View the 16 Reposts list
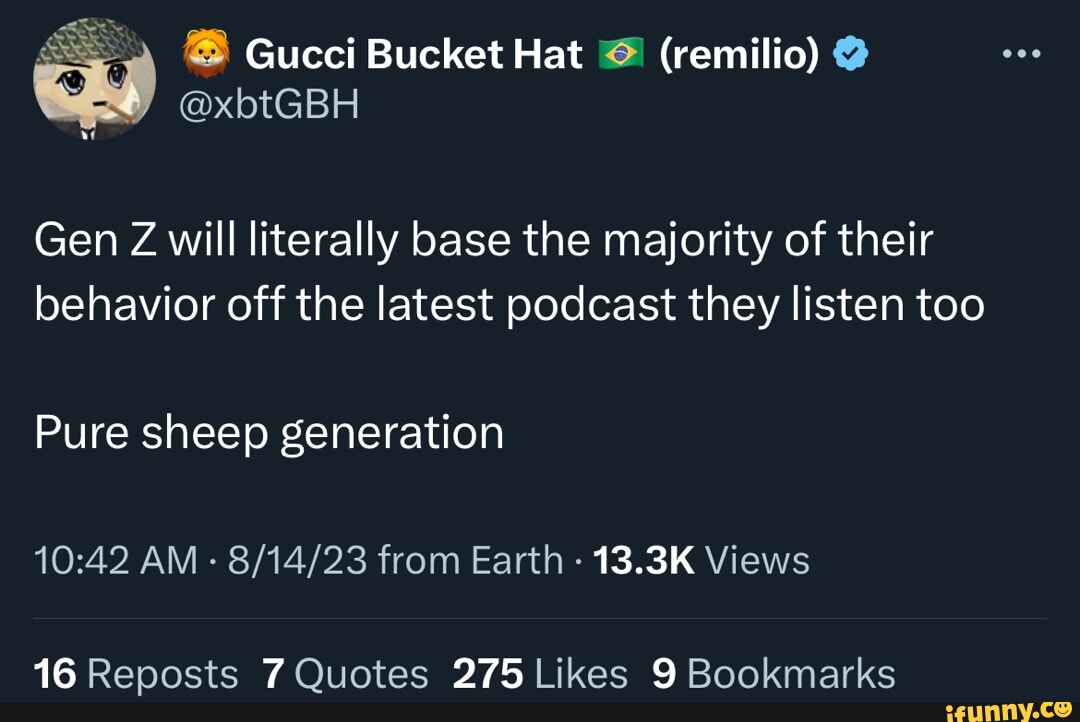The width and height of the screenshot is (1080, 722). [133, 673]
